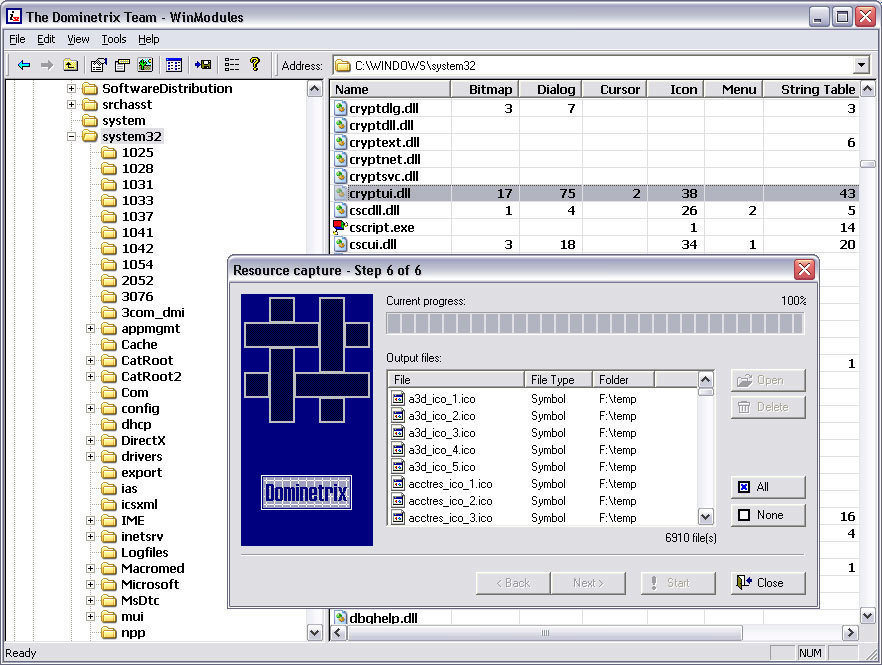Click the Next > button
The width and height of the screenshot is (882, 665).
click(588, 583)
